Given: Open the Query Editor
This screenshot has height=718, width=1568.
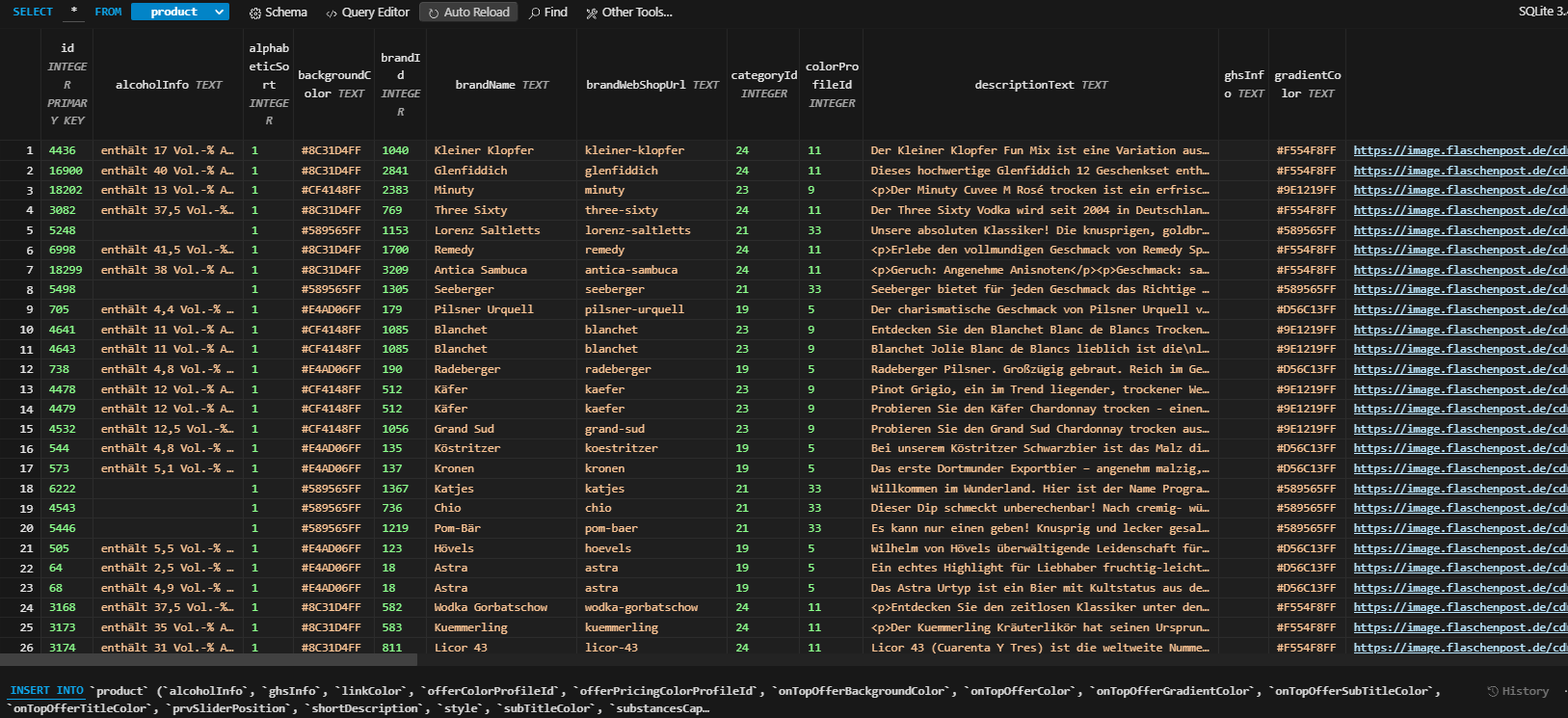Looking at the screenshot, I should click(x=367, y=13).
